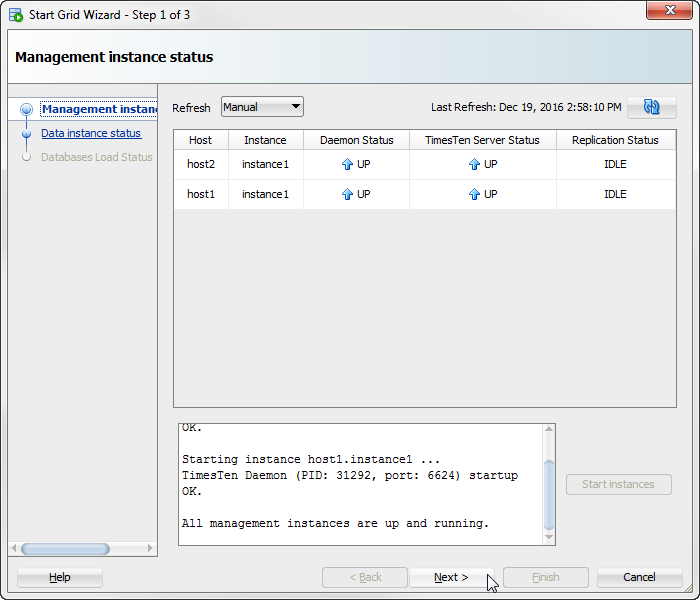Click host1 TimesTen Server up arrow icon
This screenshot has width=700, height=600.
click(474, 194)
